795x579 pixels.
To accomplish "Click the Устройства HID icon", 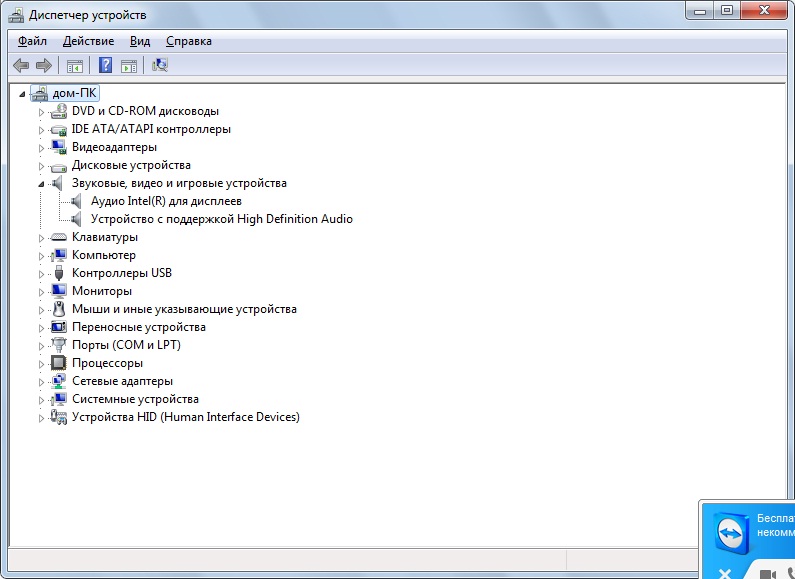I will click(x=59, y=417).
